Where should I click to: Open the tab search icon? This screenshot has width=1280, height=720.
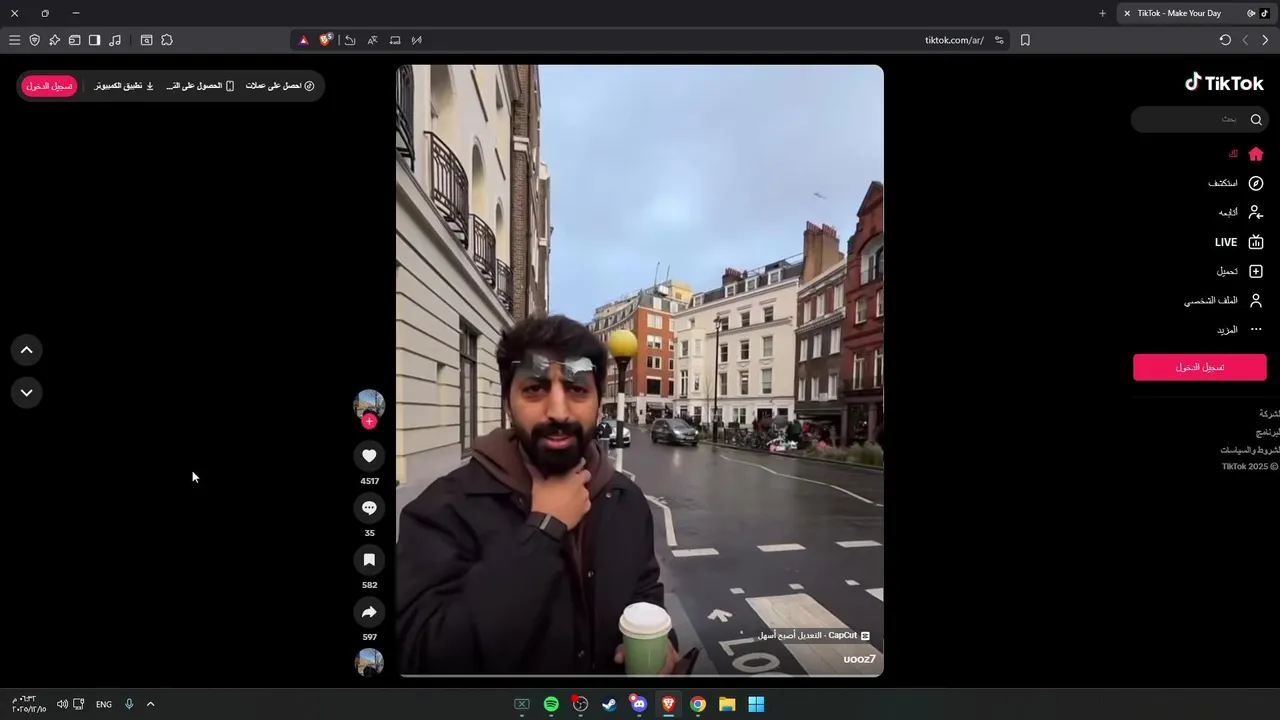click(x=146, y=40)
